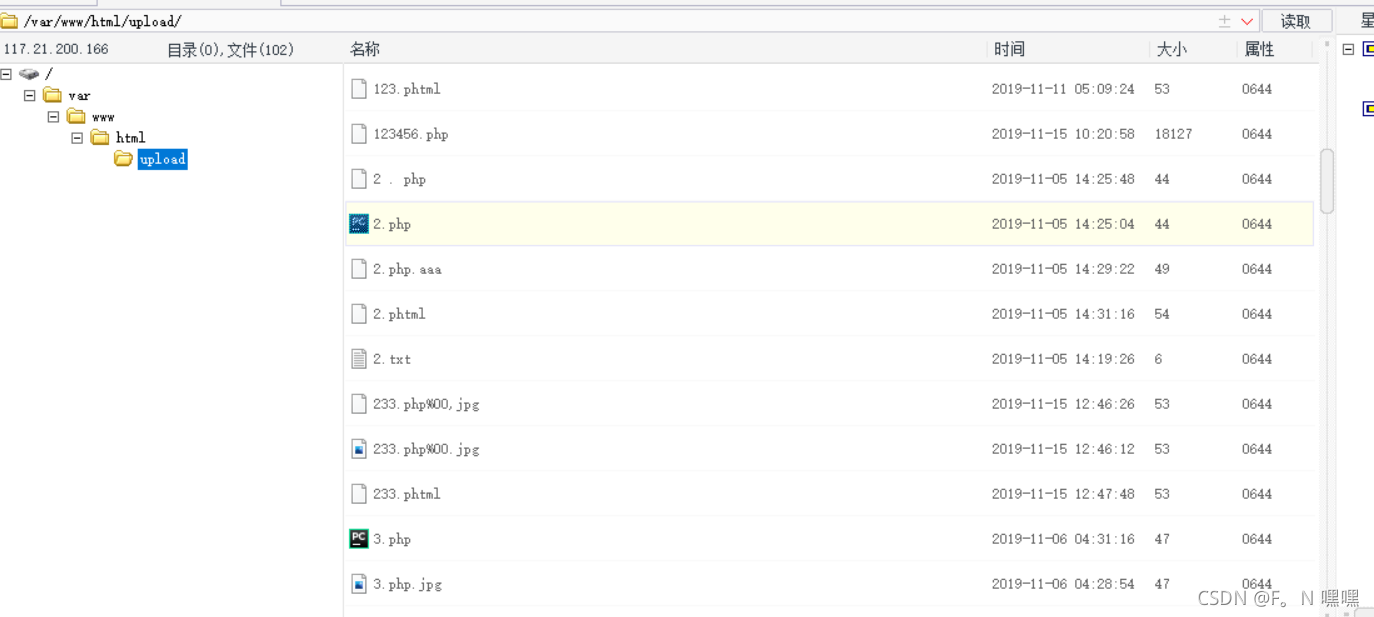Select file name 3.php.jpg
Screen dimensions: 1374x617
(x=407, y=584)
